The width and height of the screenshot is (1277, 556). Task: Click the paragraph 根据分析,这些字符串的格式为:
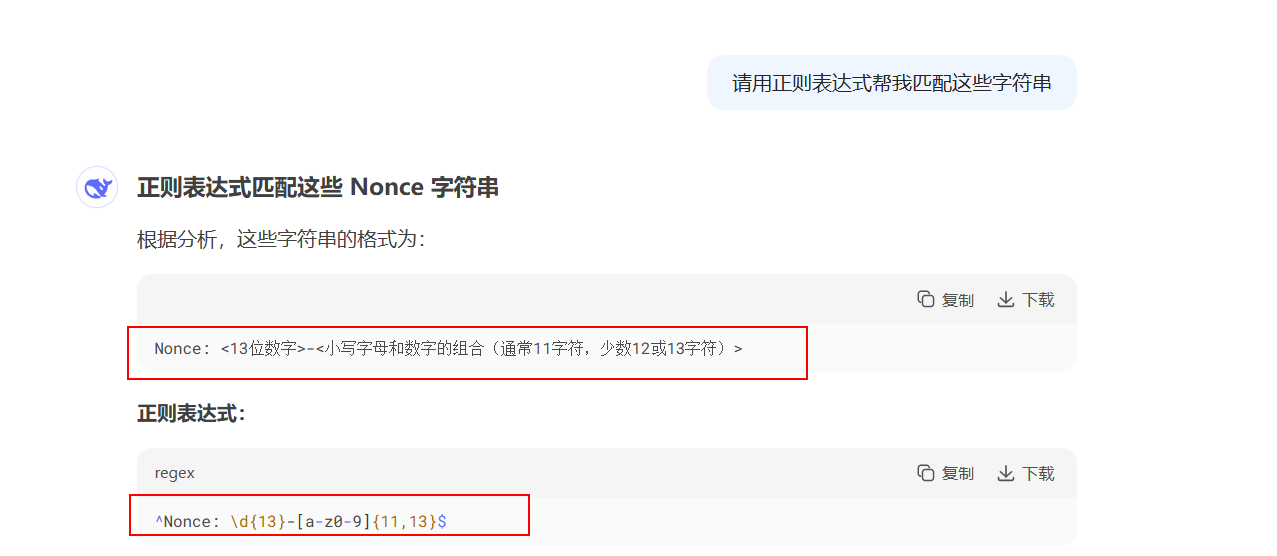281,241
